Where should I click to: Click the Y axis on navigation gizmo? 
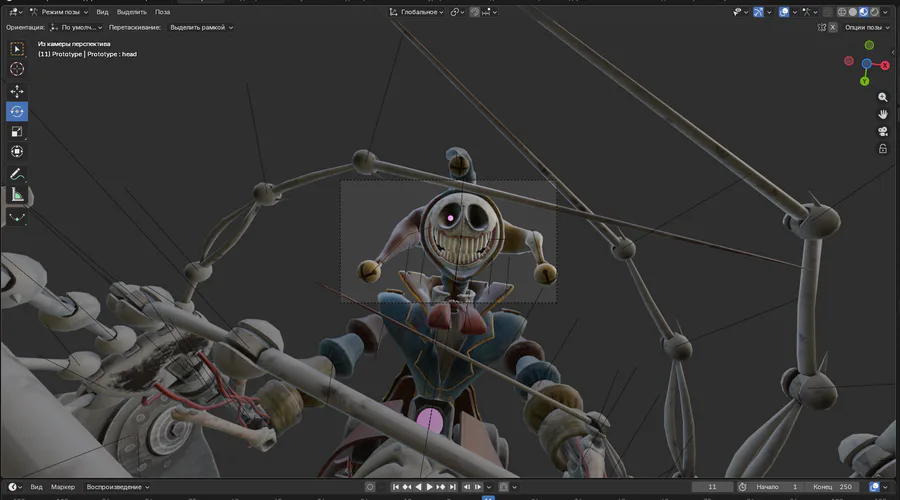point(864,82)
